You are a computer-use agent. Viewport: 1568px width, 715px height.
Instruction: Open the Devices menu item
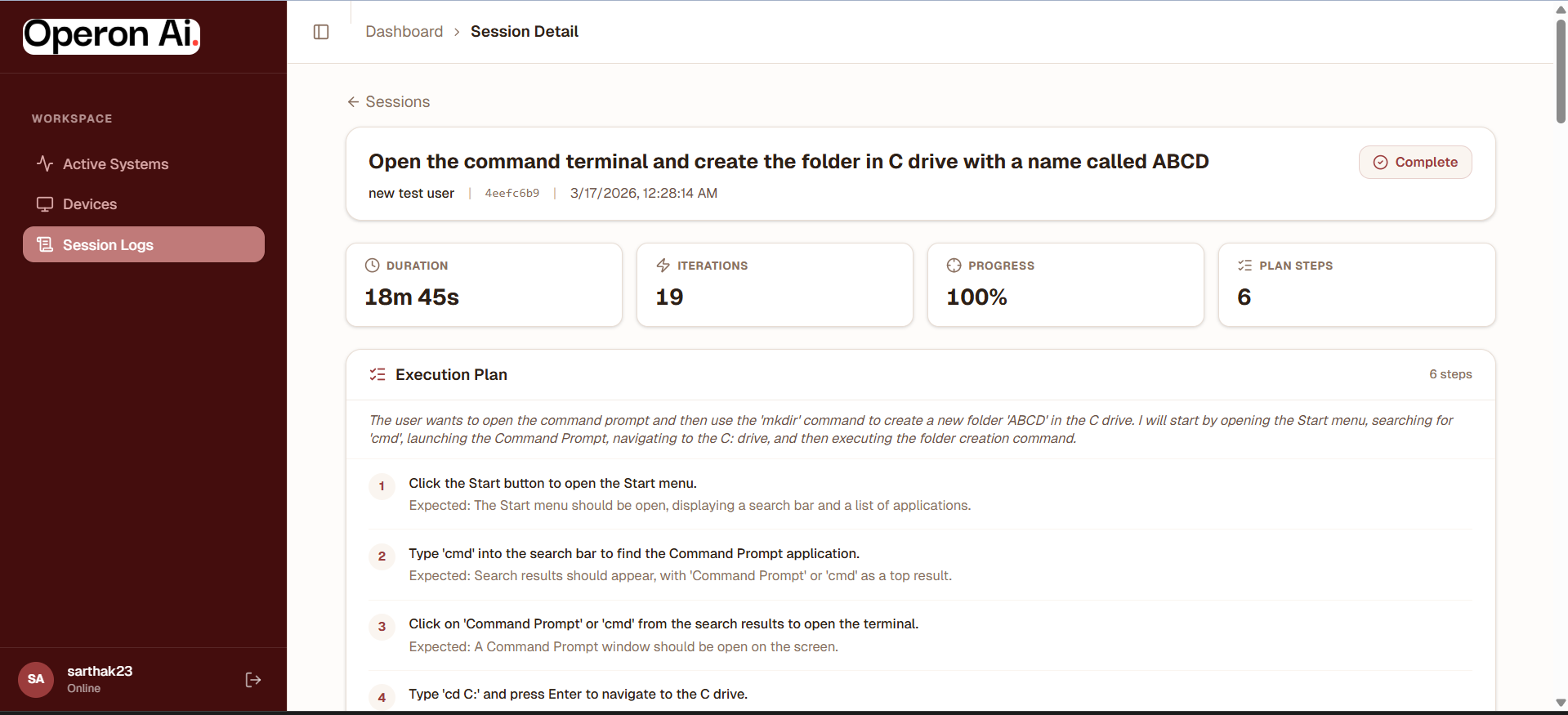click(90, 204)
